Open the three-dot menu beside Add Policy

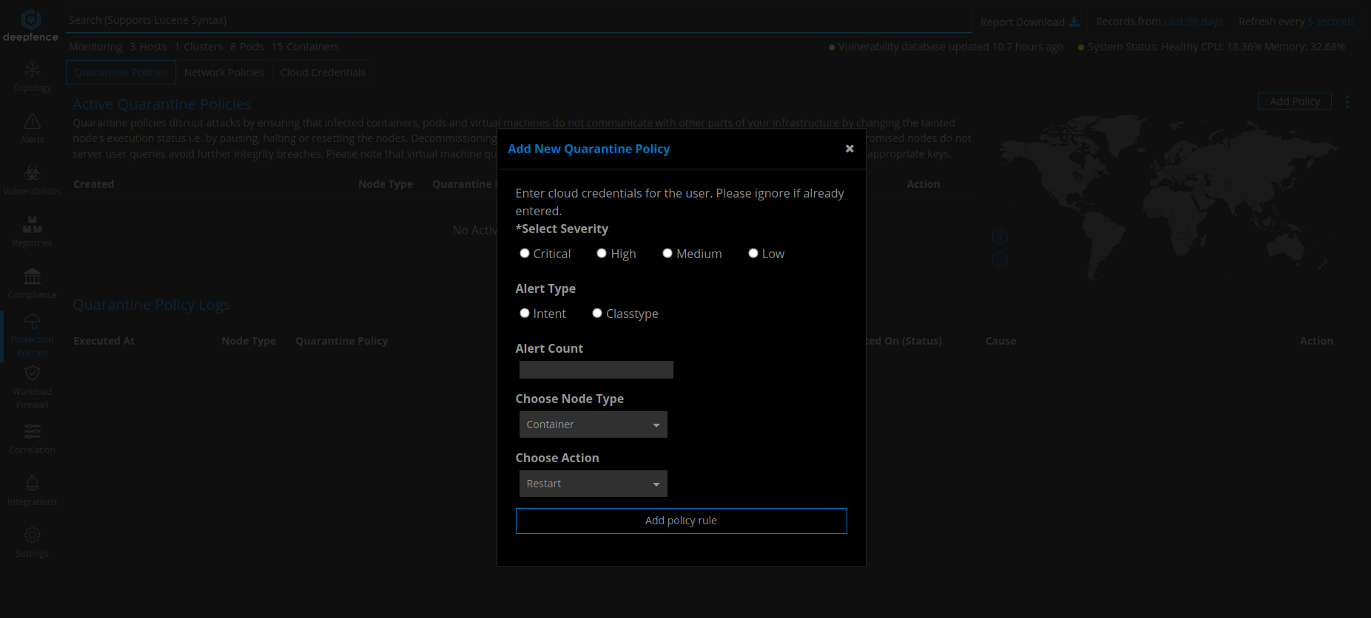tap(1346, 101)
